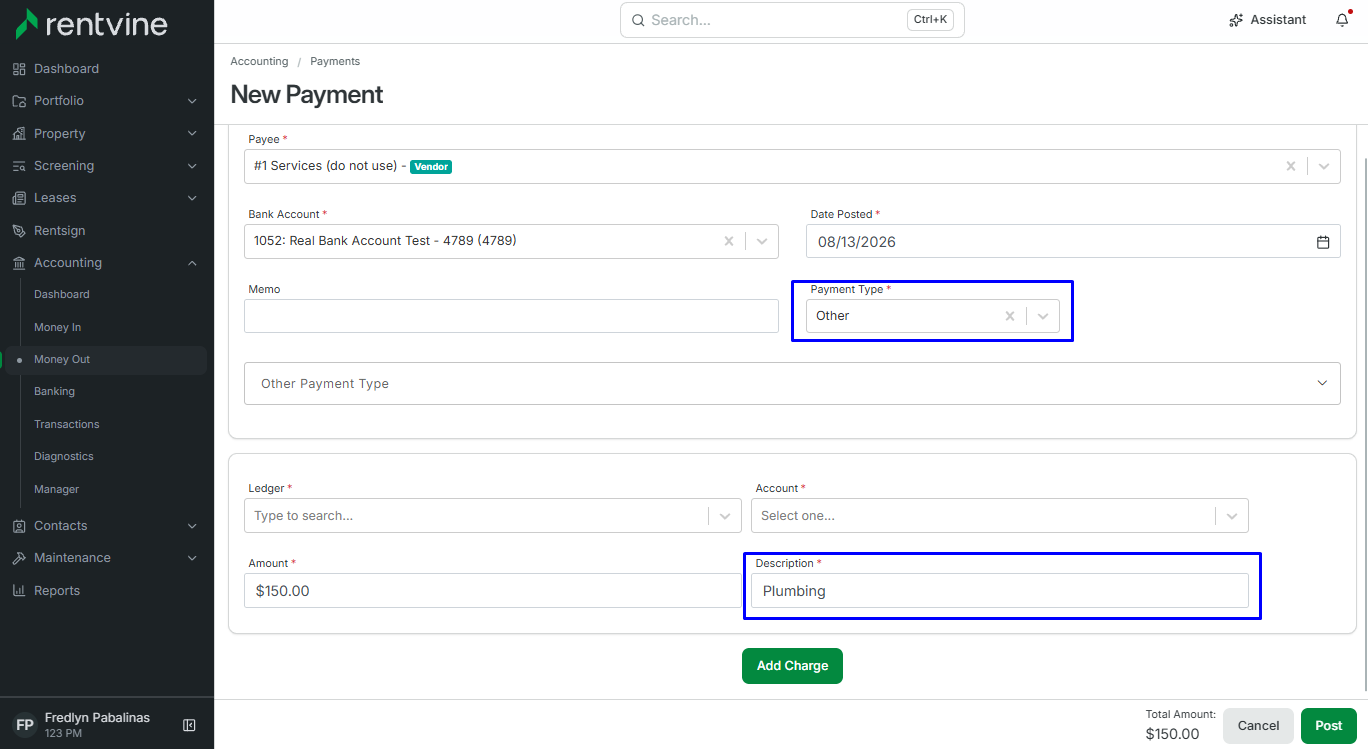Click the Post button
The height and width of the screenshot is (749, 1368).
tap(1329, 726)
